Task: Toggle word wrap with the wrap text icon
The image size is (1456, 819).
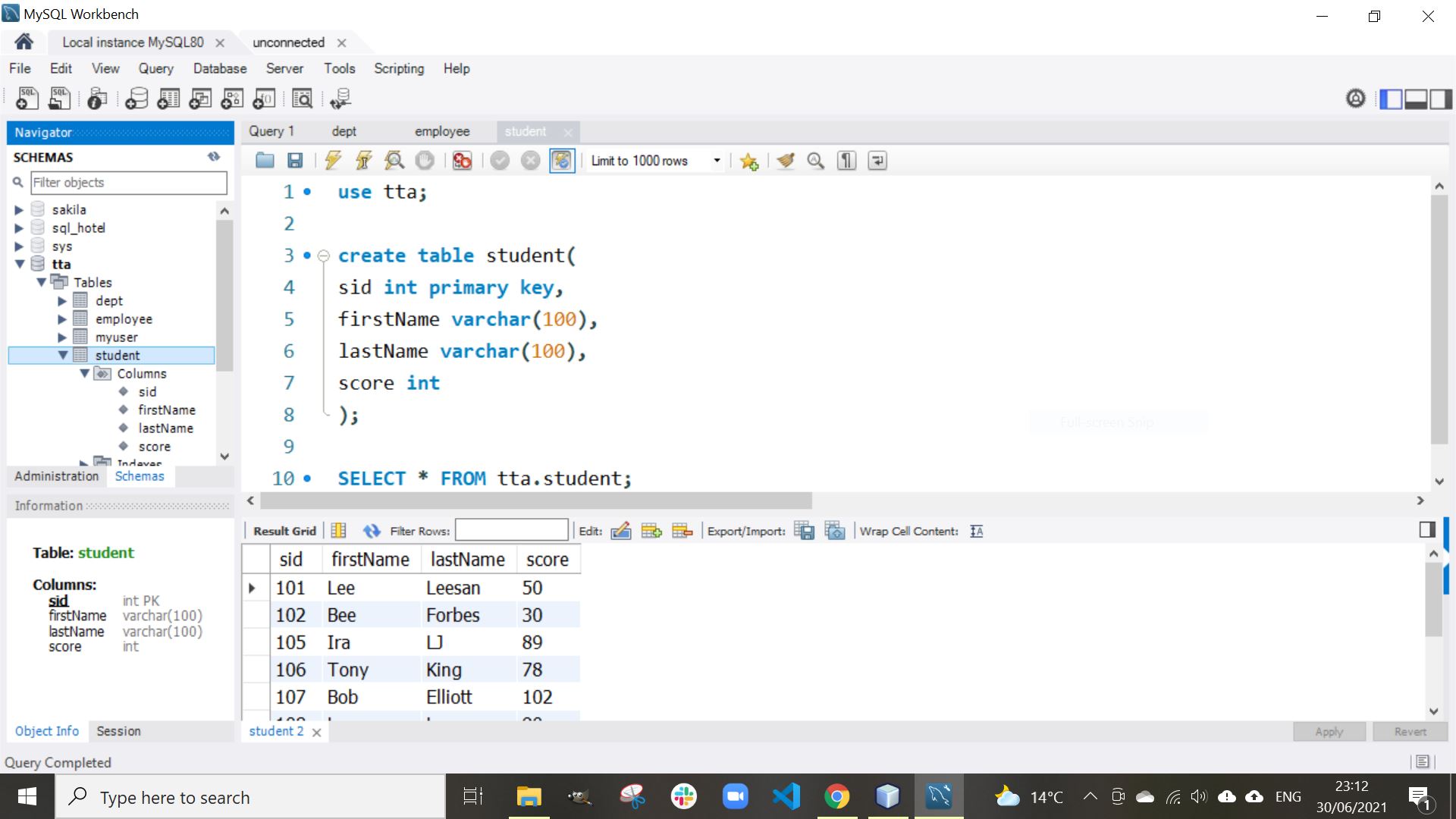Action: pos(877,161)
